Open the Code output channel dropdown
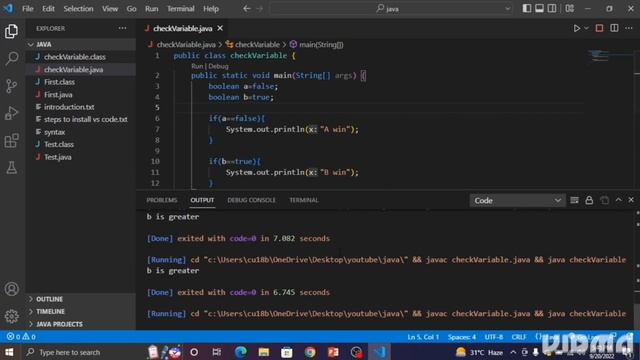 coord(517,200)
